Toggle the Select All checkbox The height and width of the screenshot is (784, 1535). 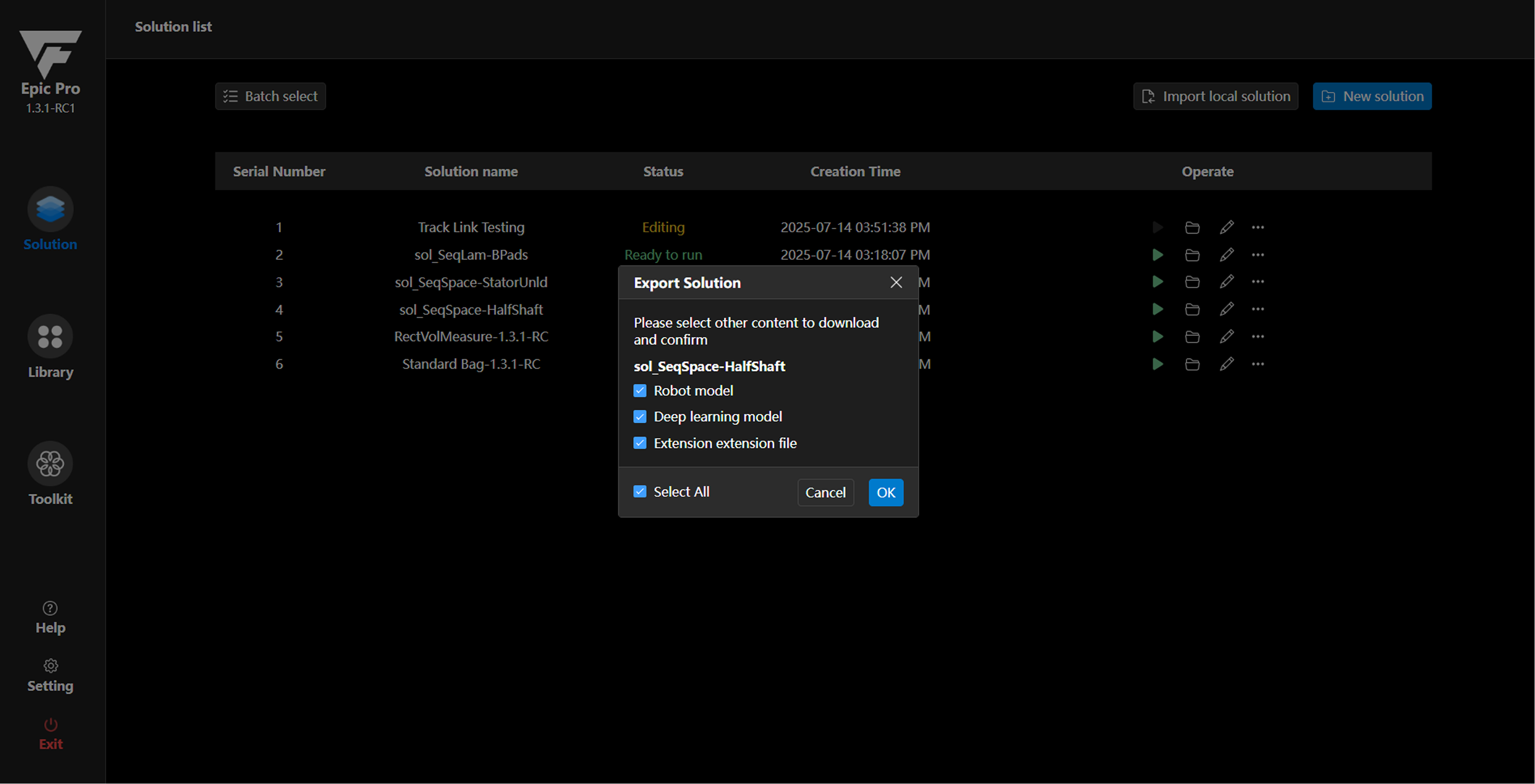(x=640, y=492)
